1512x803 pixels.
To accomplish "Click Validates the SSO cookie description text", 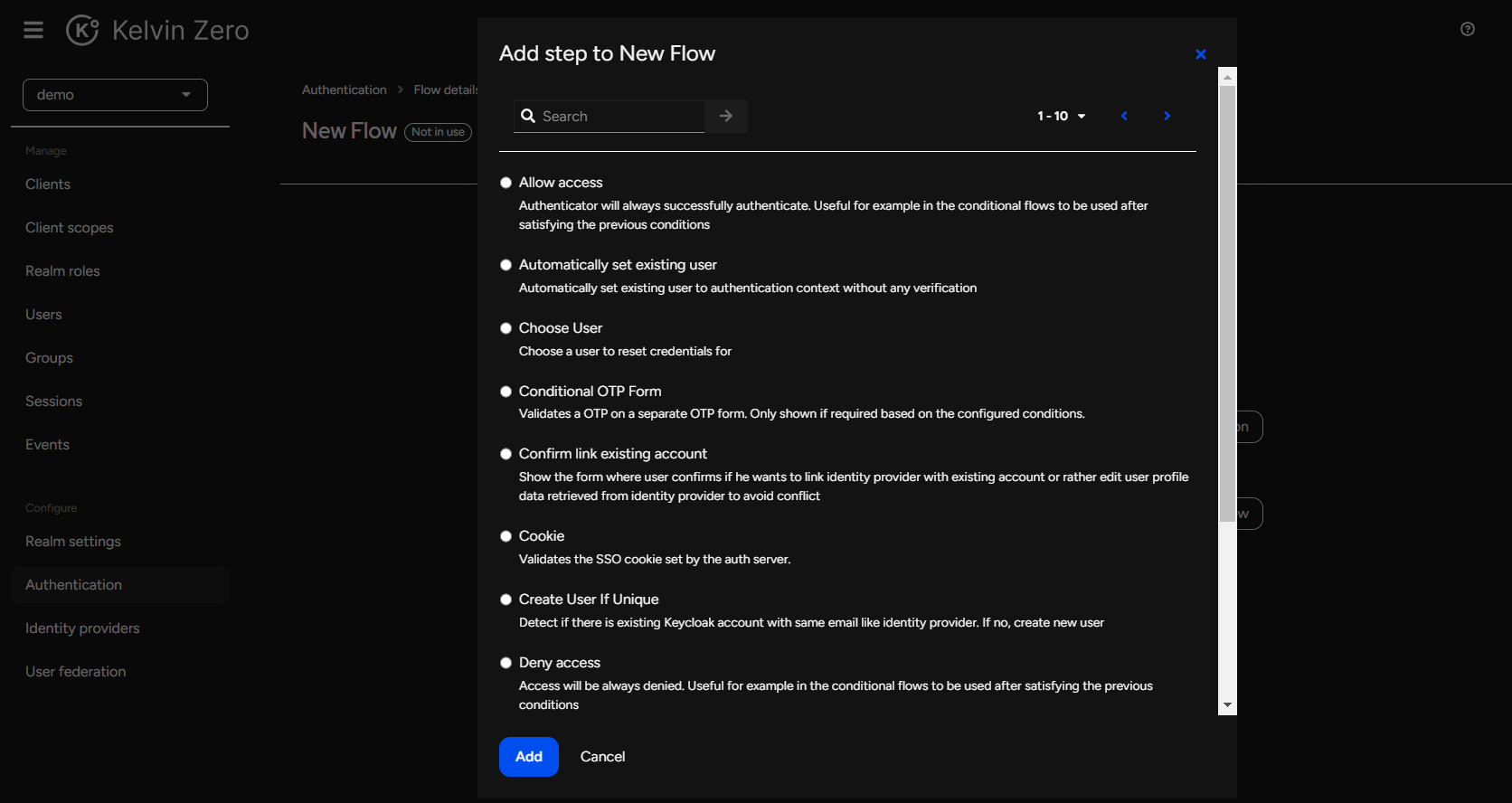I will click(655, 560).
